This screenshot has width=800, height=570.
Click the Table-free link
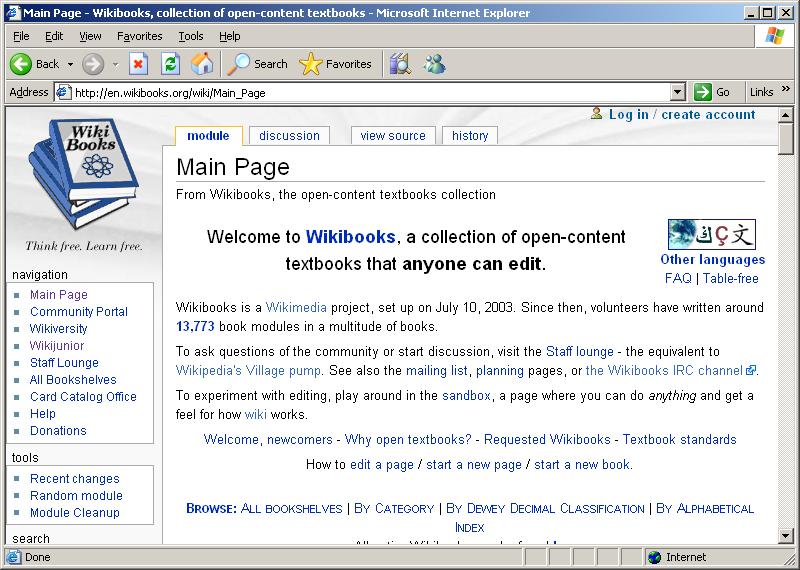[x=731, y=279]
